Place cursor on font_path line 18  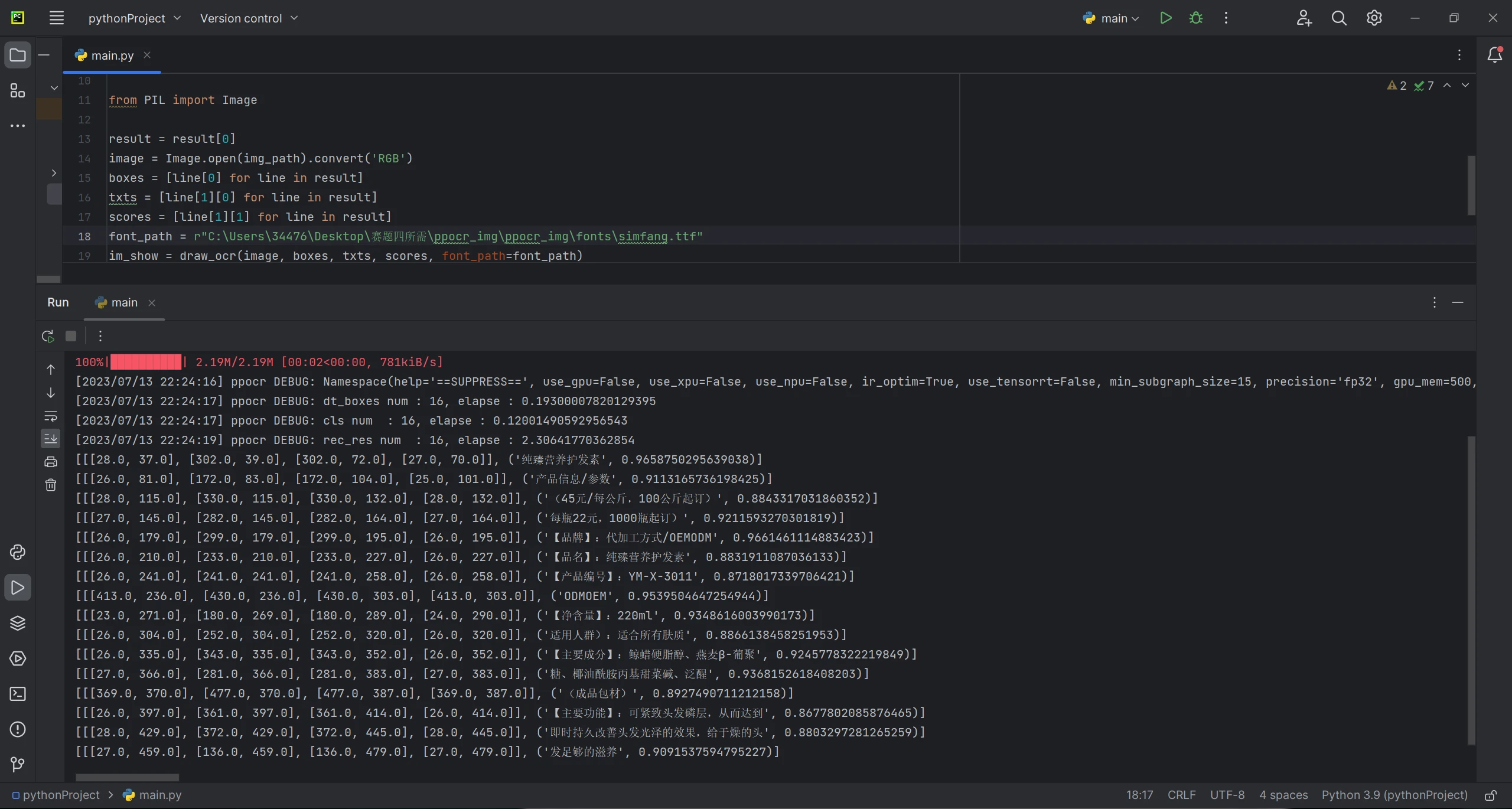coord(405,236)
